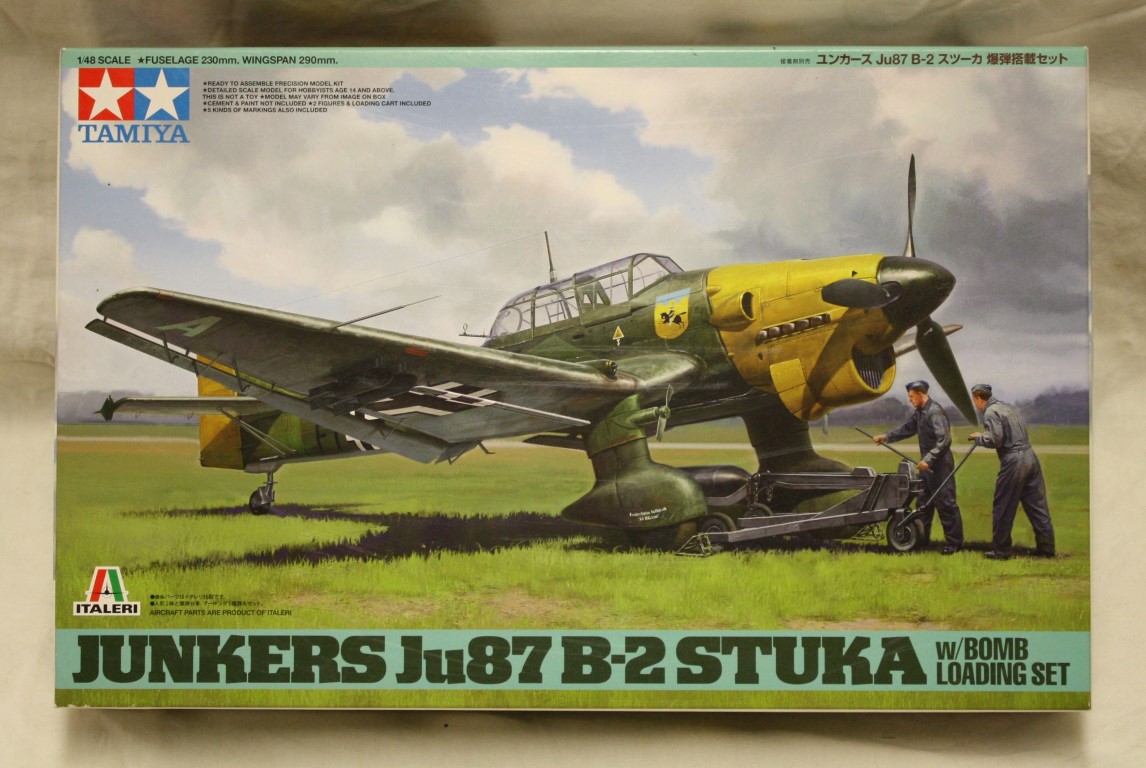Click the text "w/BOMB LOADING SET"
Viewport: 1146px width, 768px height.
coord(1002,661)
